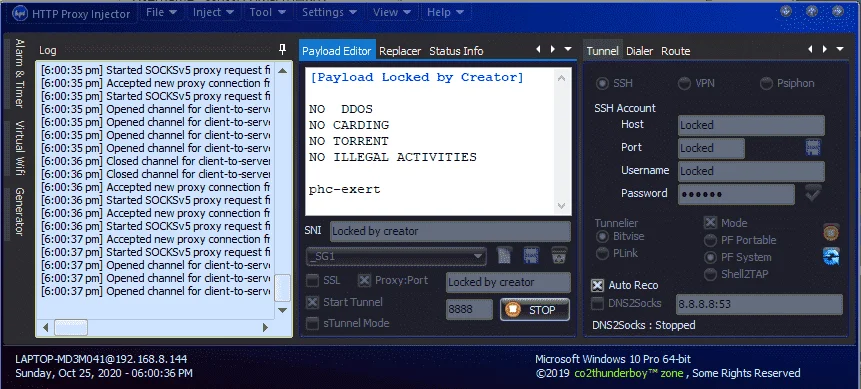
Task: Enable the SSL checkbox
Action: [x=312, y=281]
